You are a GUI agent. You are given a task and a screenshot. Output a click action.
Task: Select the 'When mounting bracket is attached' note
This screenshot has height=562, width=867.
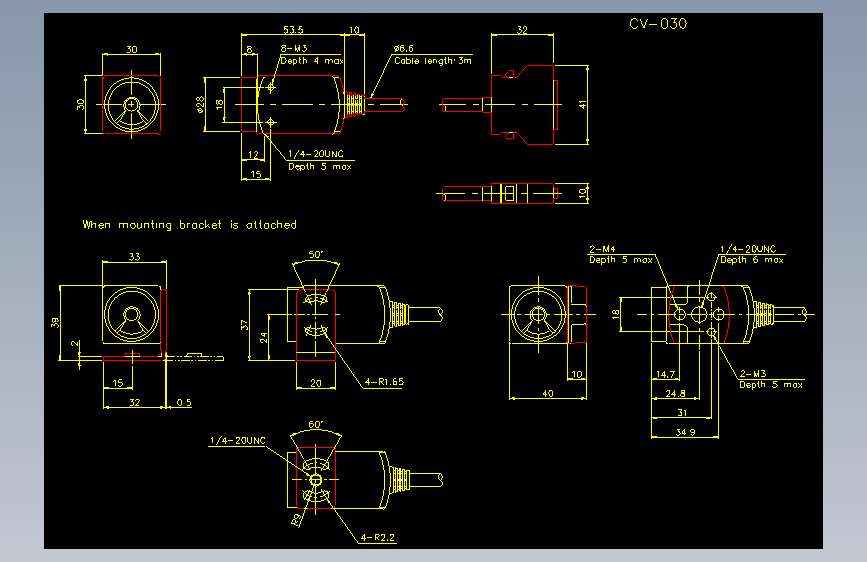pyautogui.click(x=190, y=225)
